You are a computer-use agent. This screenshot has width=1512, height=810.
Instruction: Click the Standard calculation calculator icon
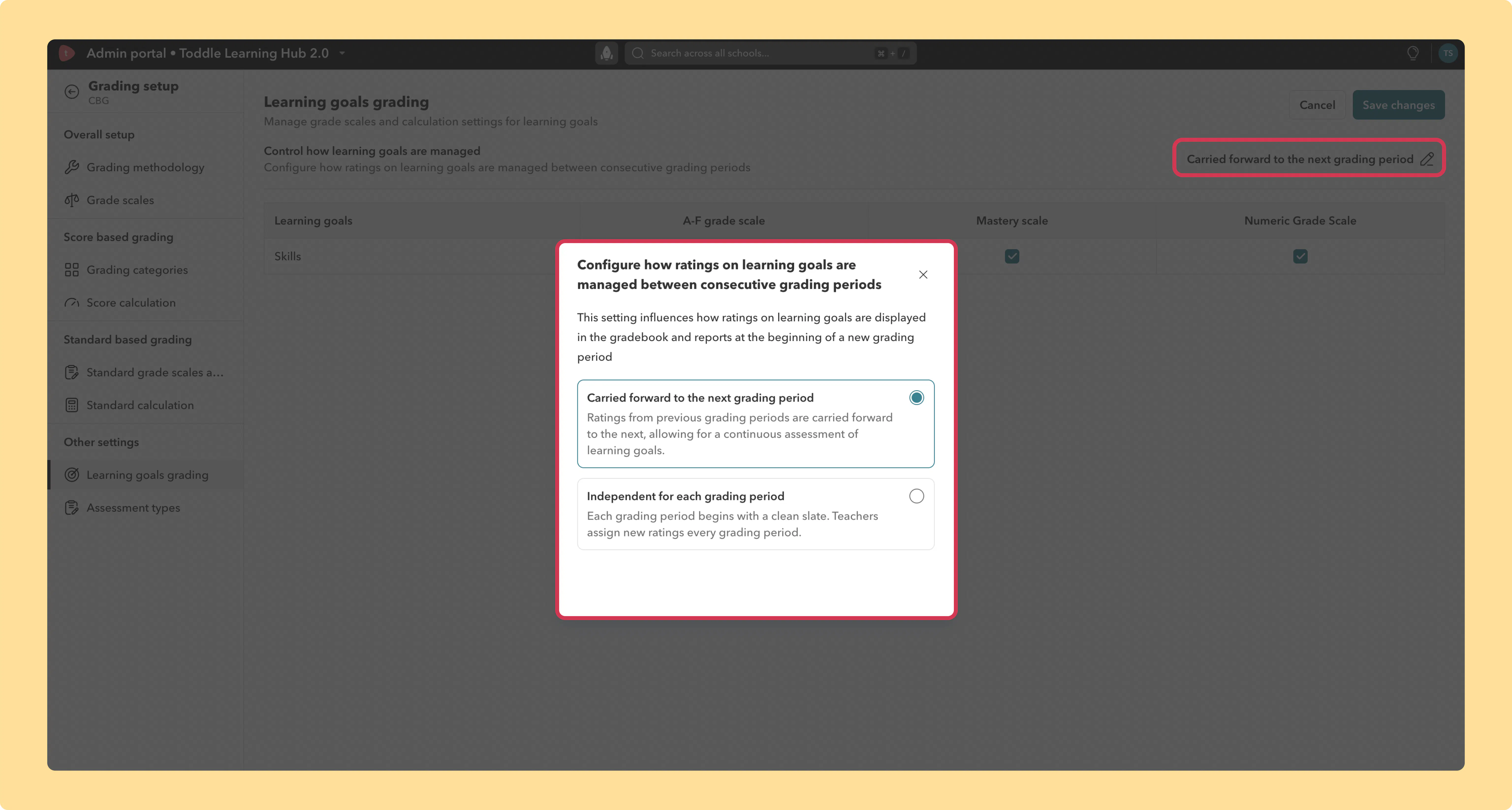tap(72, 405)
